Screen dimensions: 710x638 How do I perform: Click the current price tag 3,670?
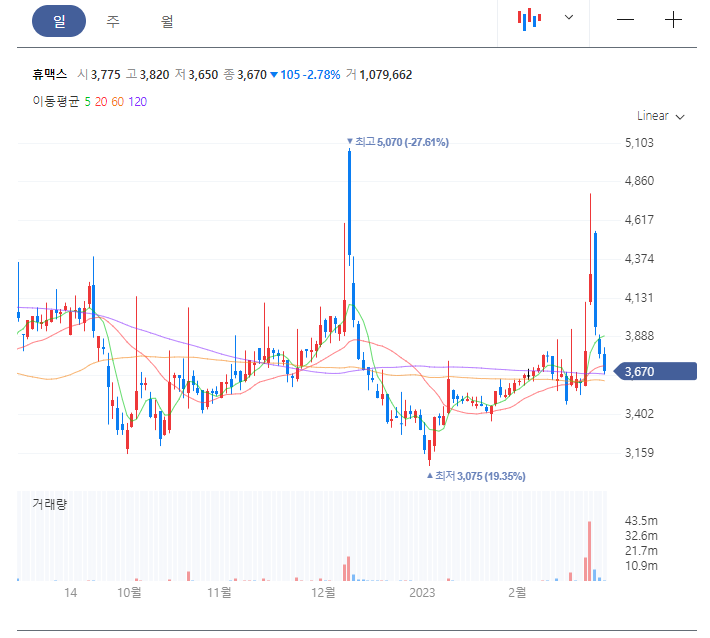tap(655, 371)
